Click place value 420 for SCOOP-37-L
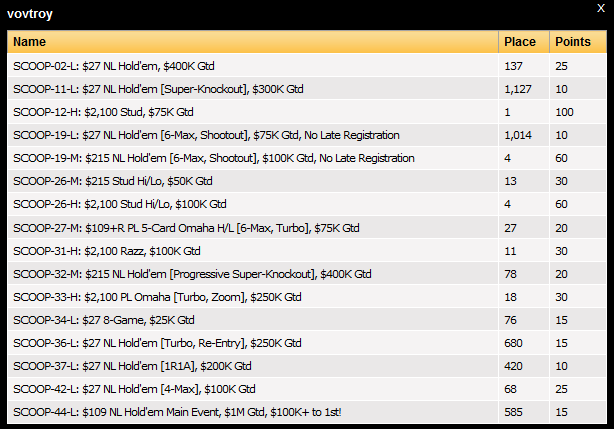The image size is (614, 429). click(x=513, y=366)
